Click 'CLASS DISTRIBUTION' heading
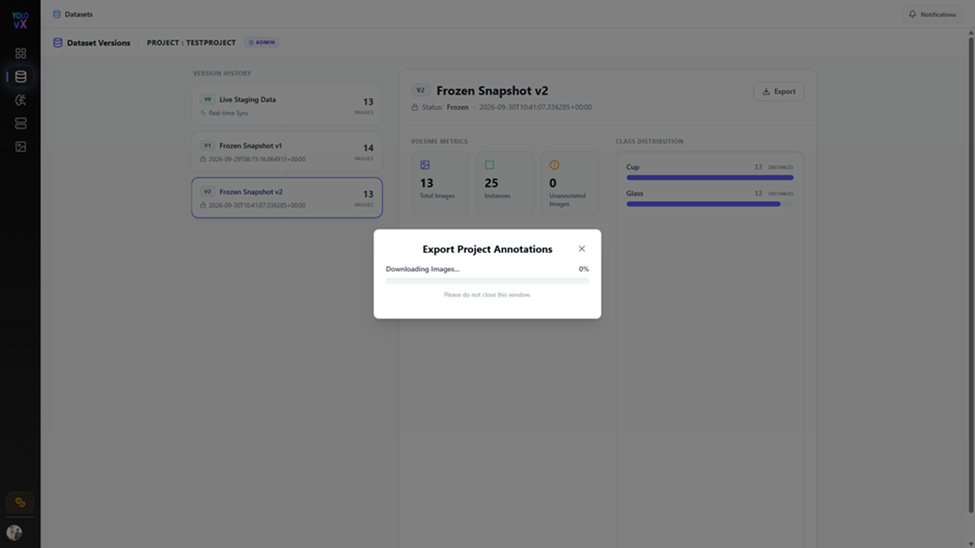 [649, 141]
